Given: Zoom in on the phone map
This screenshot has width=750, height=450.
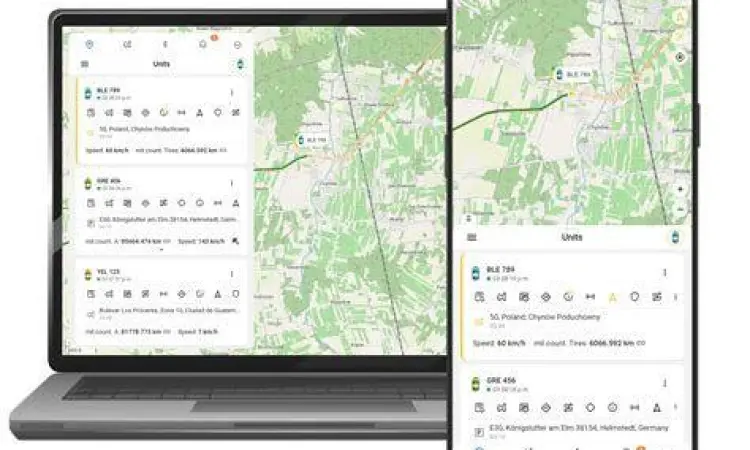Looking at the screenshot, I should tap(680, 189).
